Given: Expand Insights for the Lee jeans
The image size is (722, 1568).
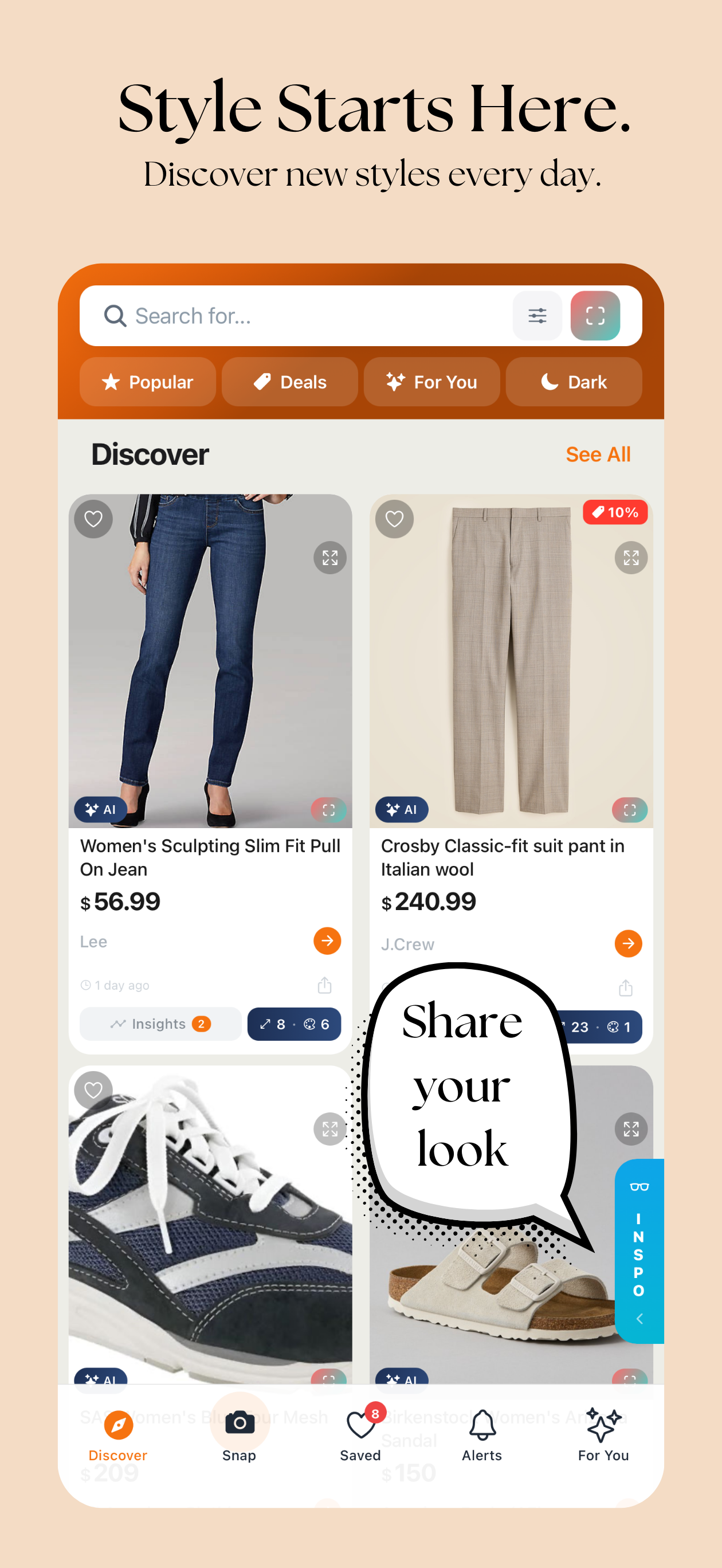Looking at the screenshot, I should click(160, 1024).
